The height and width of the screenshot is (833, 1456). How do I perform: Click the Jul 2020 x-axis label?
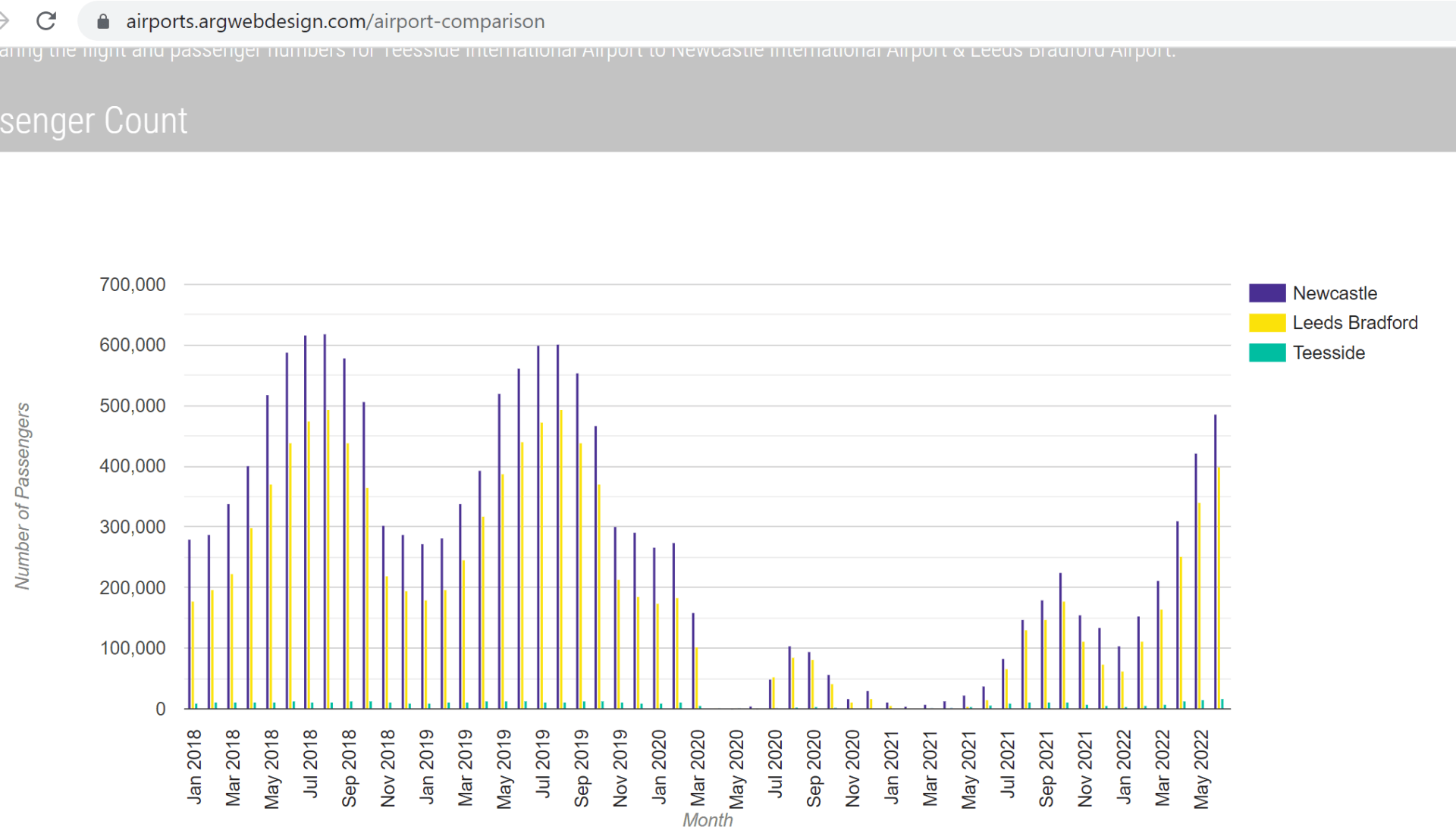[775, 763]
